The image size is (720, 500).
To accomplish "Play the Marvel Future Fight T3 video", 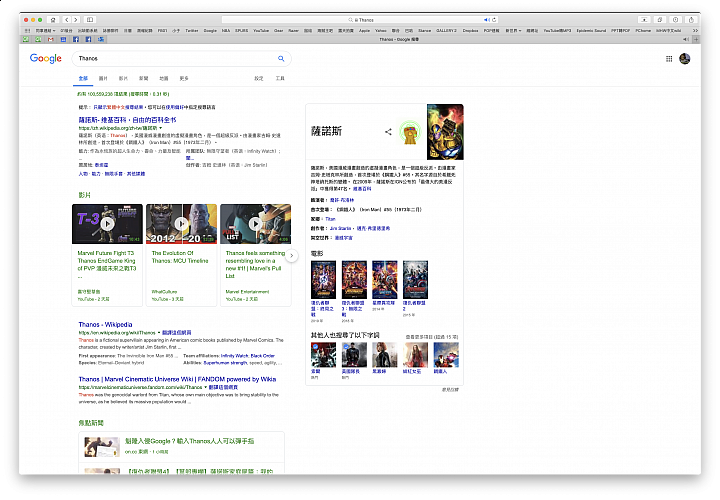I will 107,224.
